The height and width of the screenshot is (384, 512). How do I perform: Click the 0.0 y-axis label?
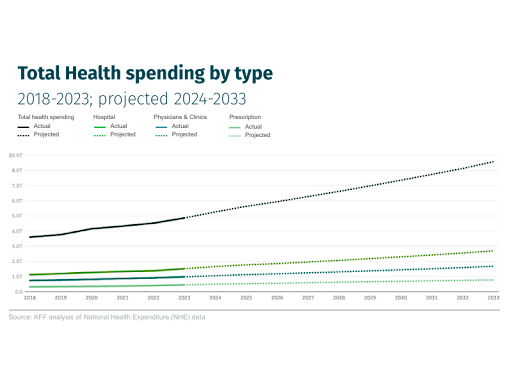click(x=19, y=292)
